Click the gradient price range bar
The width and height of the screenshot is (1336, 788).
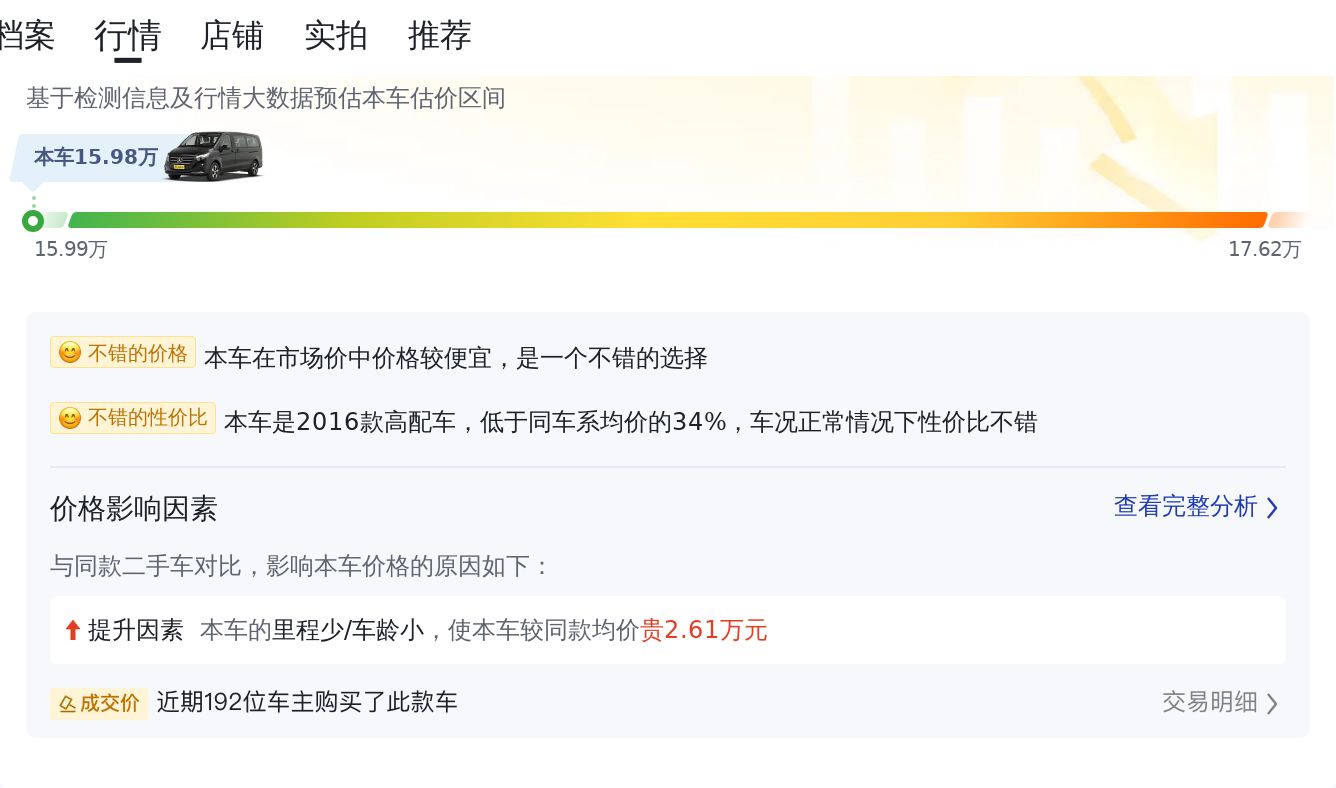point(667,220)
